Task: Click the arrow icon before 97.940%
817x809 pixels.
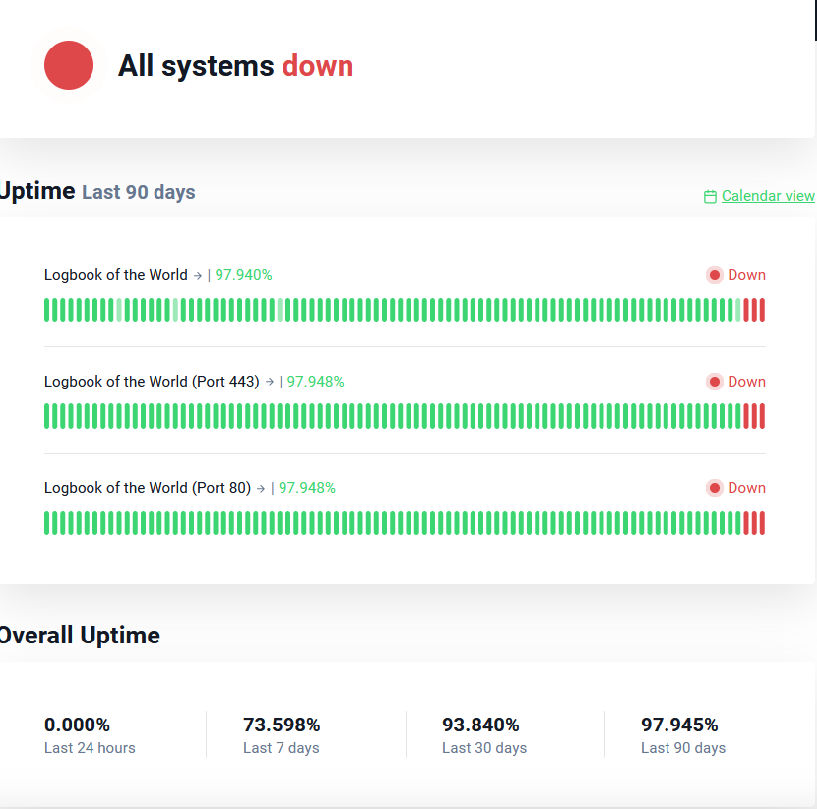Action: point(198,276)
